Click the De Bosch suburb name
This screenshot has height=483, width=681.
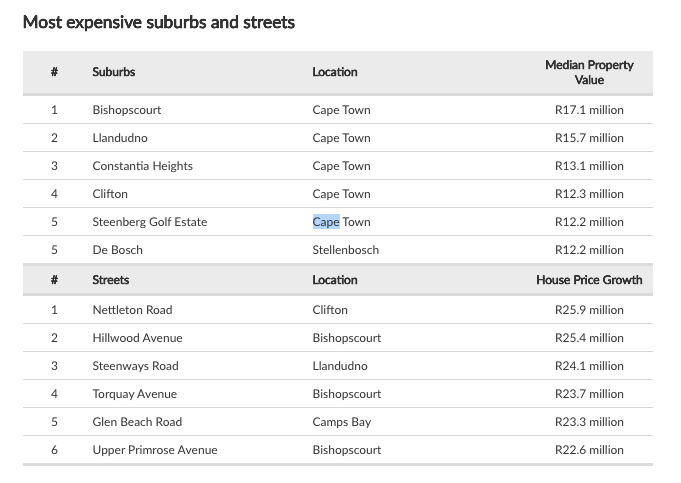(x=117, y=250)
